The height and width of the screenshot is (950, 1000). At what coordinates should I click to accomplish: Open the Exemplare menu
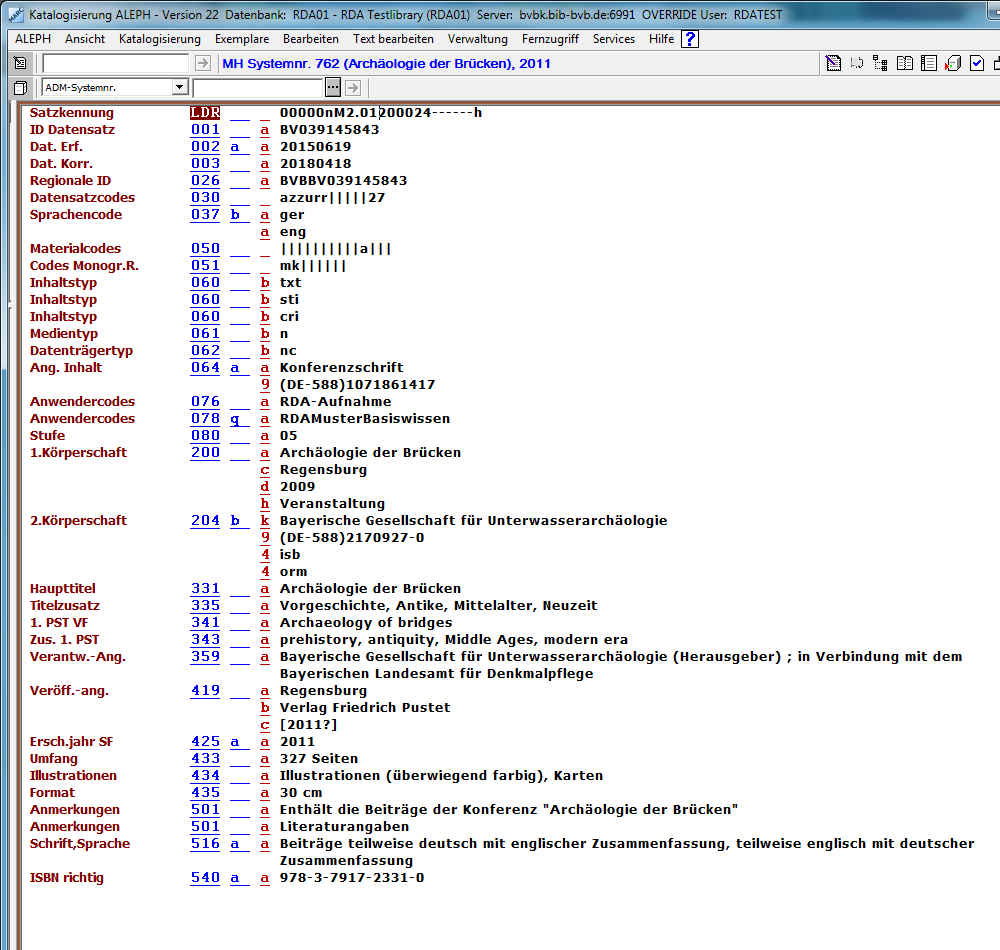241,39
